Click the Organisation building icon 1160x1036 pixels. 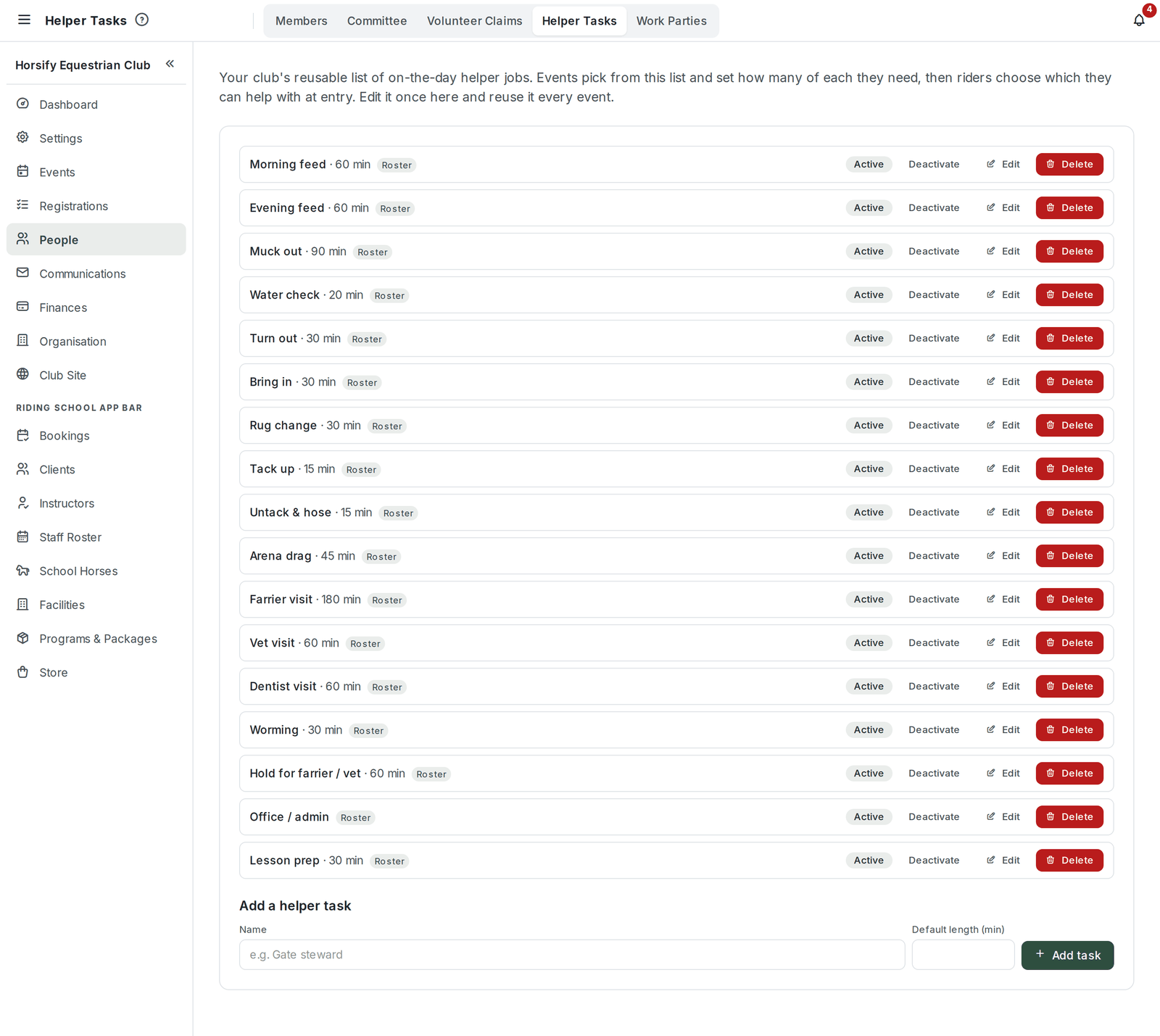pyautogui.click(x=23, y=341)
